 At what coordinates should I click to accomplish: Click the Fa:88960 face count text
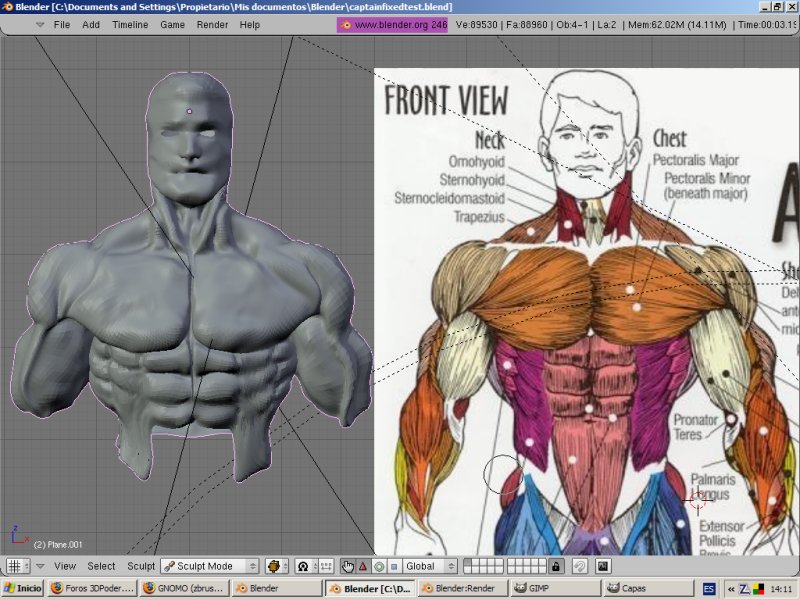(527, 24)
